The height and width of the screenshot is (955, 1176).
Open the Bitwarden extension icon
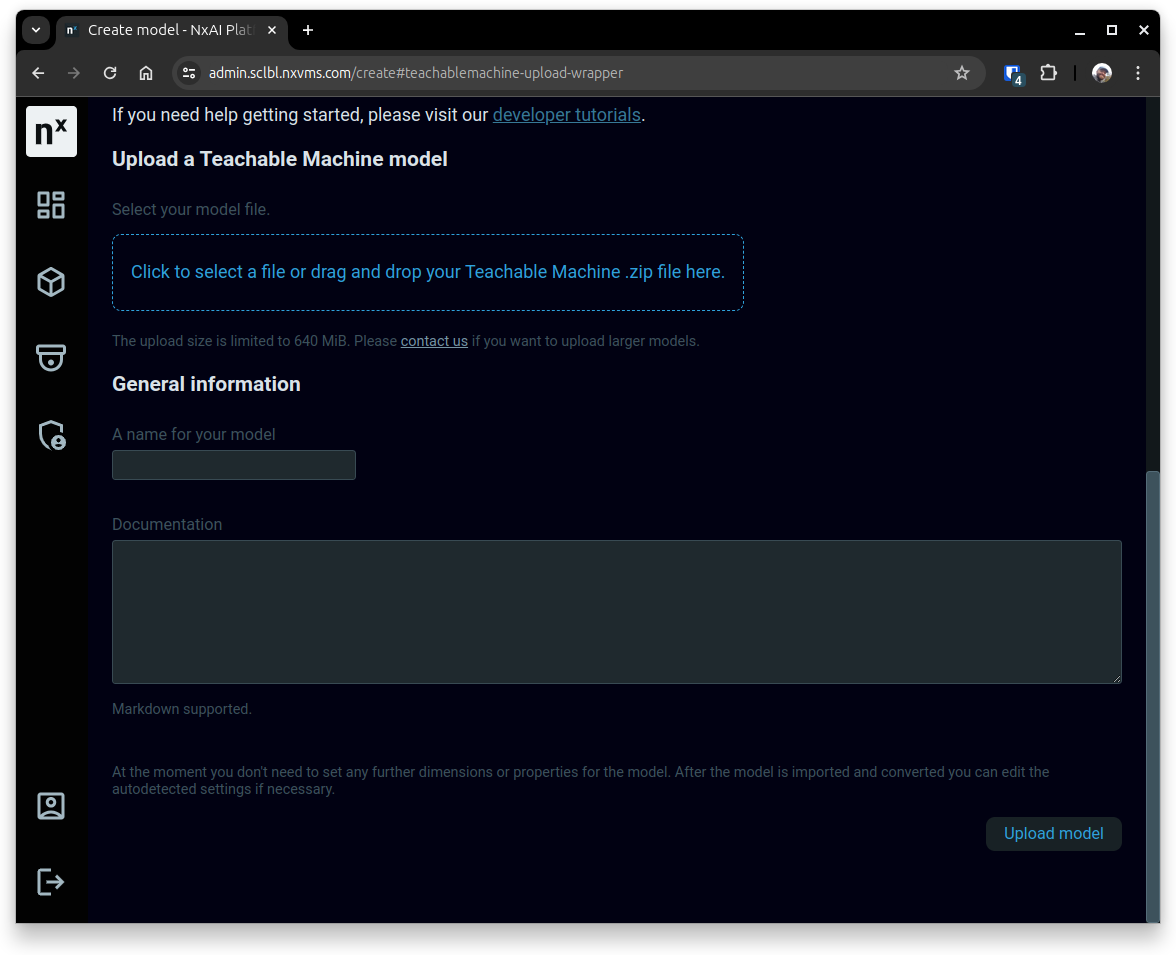click(x=1013, y=74)
